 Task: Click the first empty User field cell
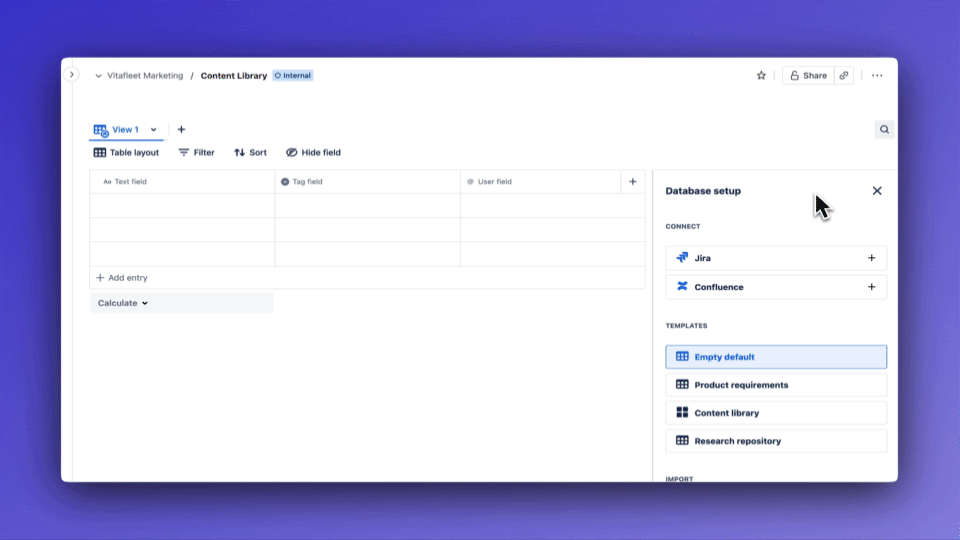552,206
